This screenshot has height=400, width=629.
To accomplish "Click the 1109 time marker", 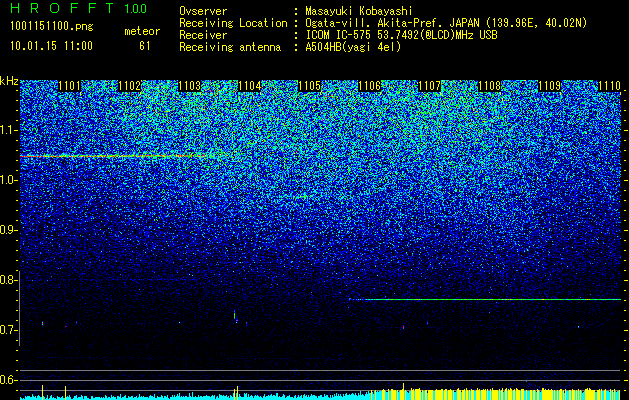I will [550, 86].
